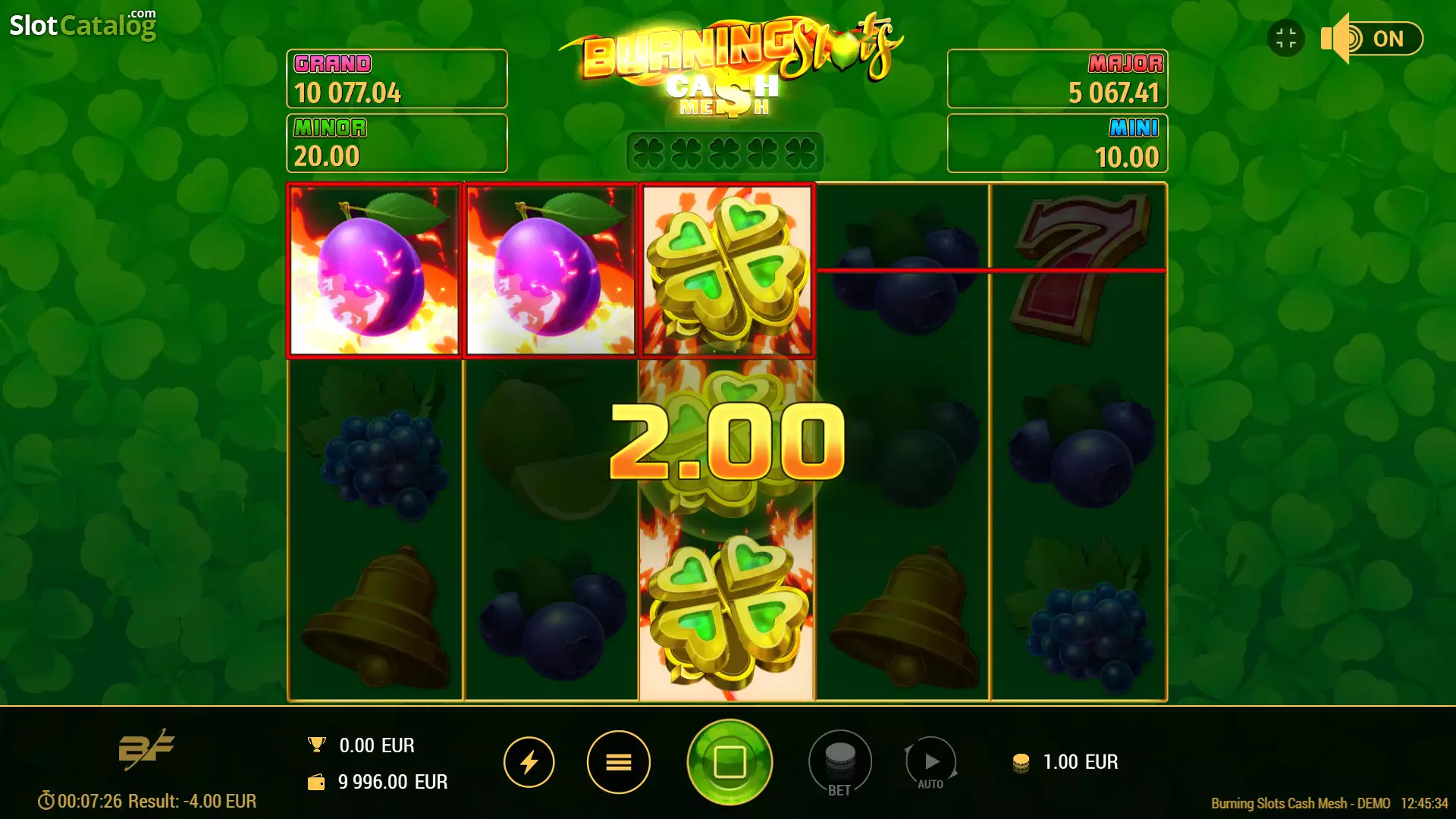The image size is (1456, 819).
Task: Click the red seven symbol
Action: point(1079,269)
